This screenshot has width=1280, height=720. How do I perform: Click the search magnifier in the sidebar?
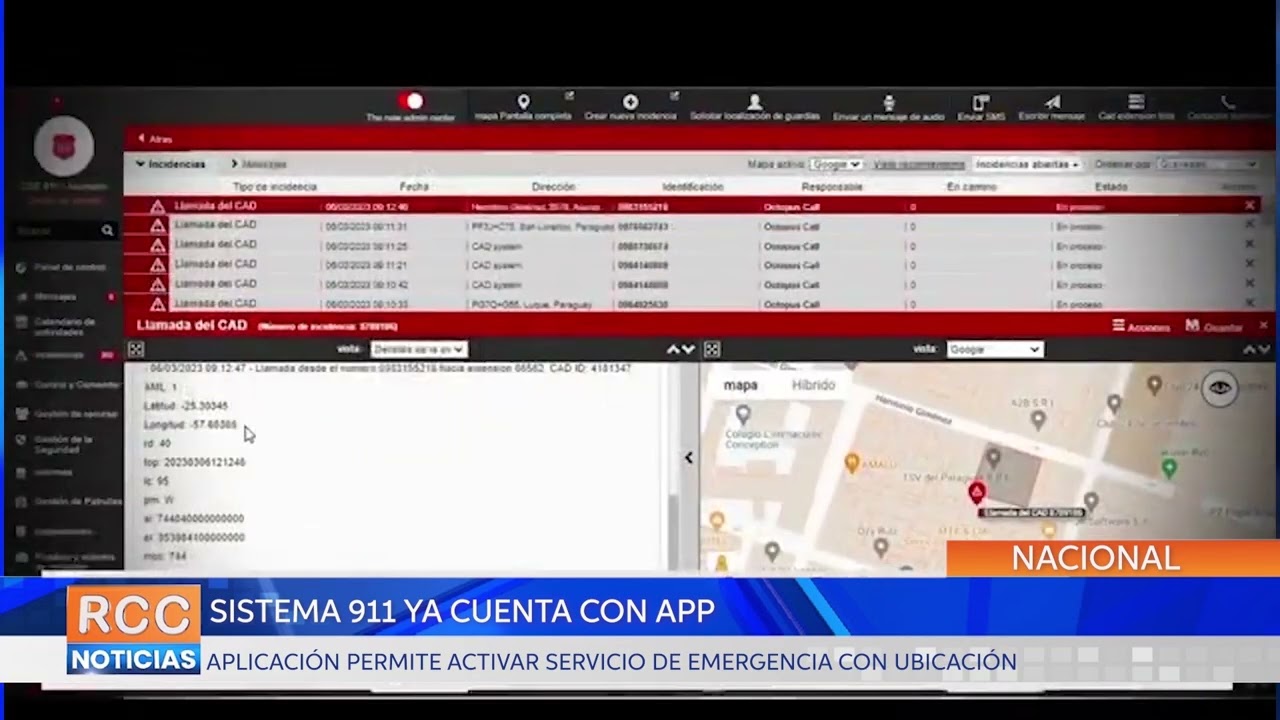[107, 230]
